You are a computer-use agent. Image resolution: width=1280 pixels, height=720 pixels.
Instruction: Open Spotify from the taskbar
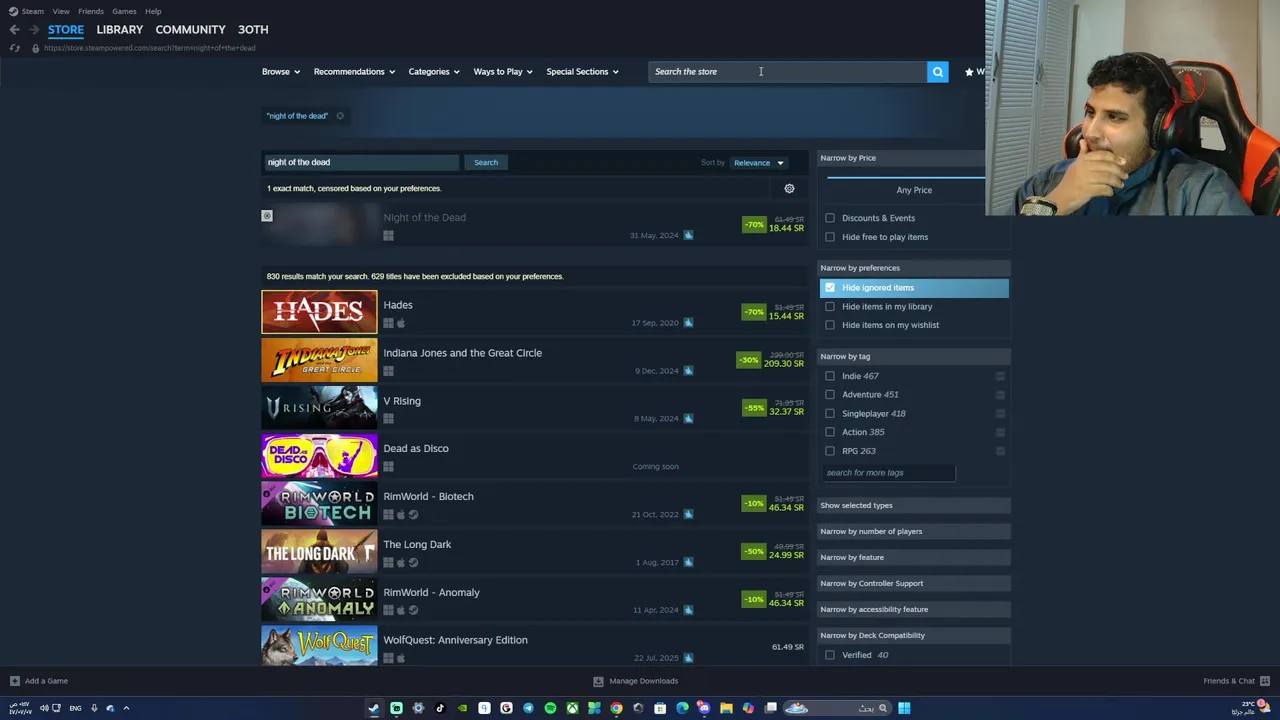(550, 708)
